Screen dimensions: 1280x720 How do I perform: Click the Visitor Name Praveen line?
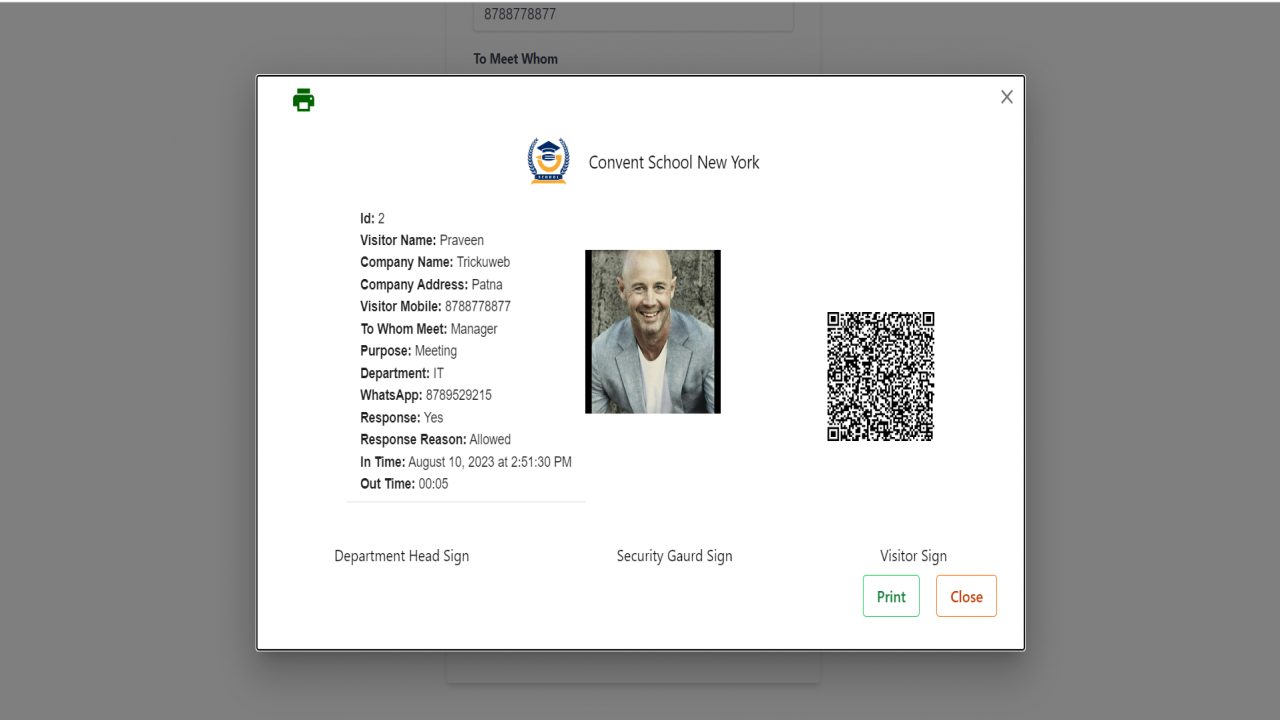pyautogui.click(x=422, y=240)
